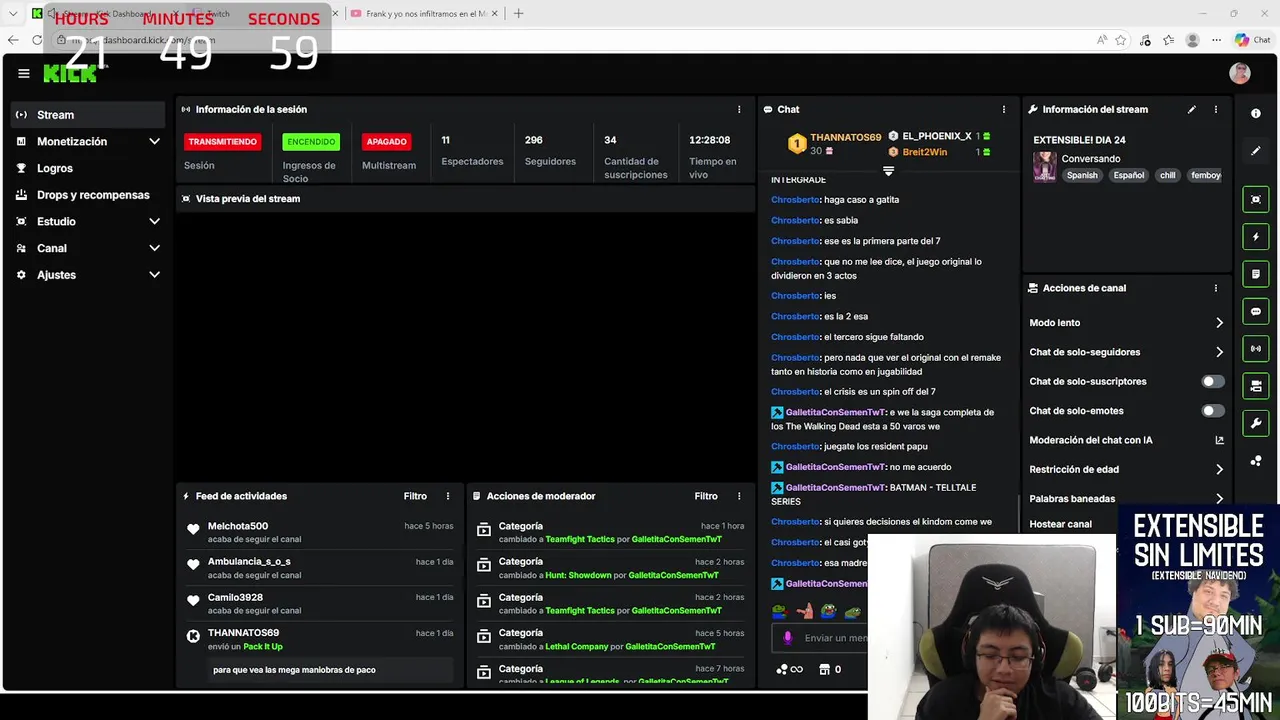
Task: Select the first Pepe emote above chat input
Action: point(779,611)
